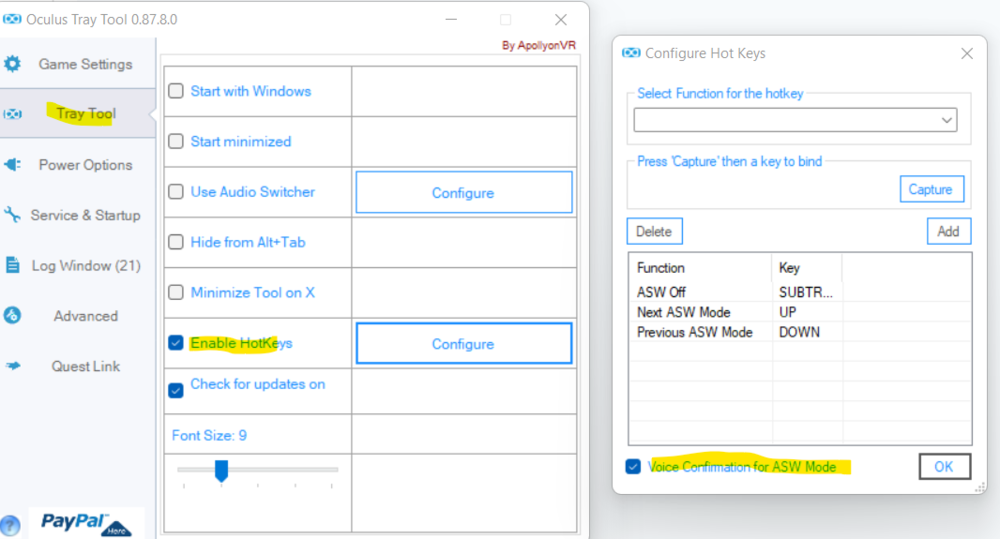Viewport: 1000px width, 539px height.
Task: Click the Add hotkey button
Action: coord(948,232)
